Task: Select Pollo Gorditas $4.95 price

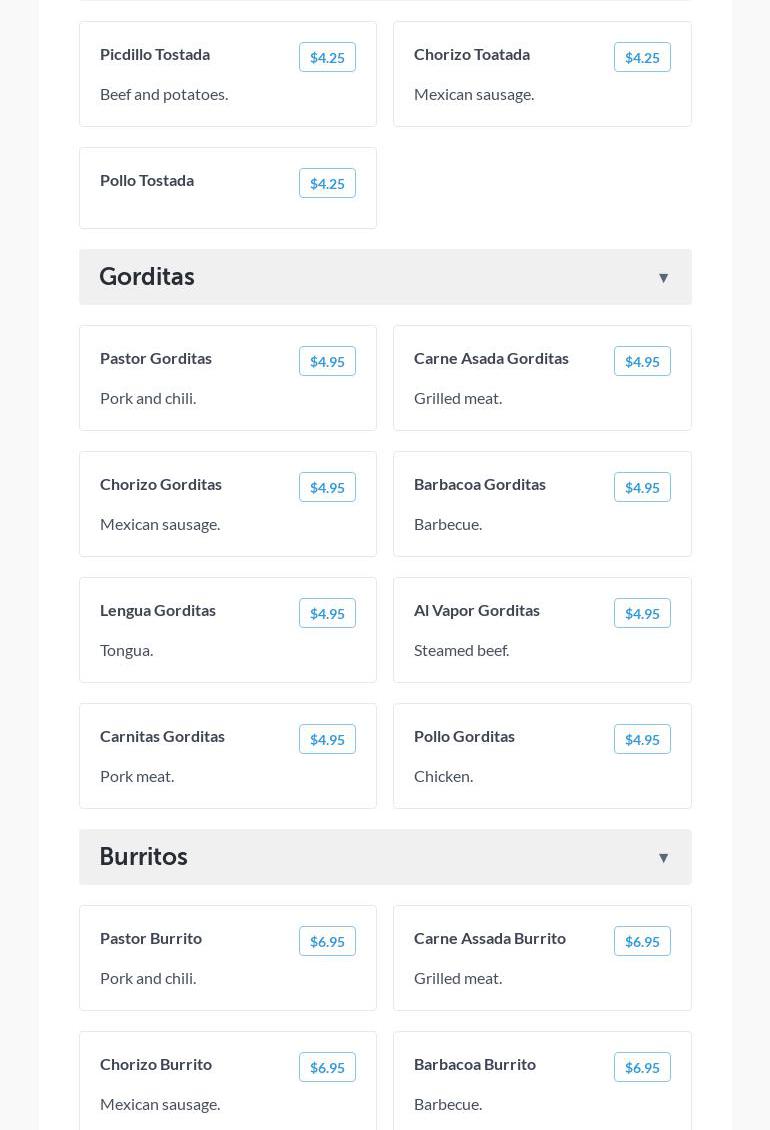Action: pos(642,740)
